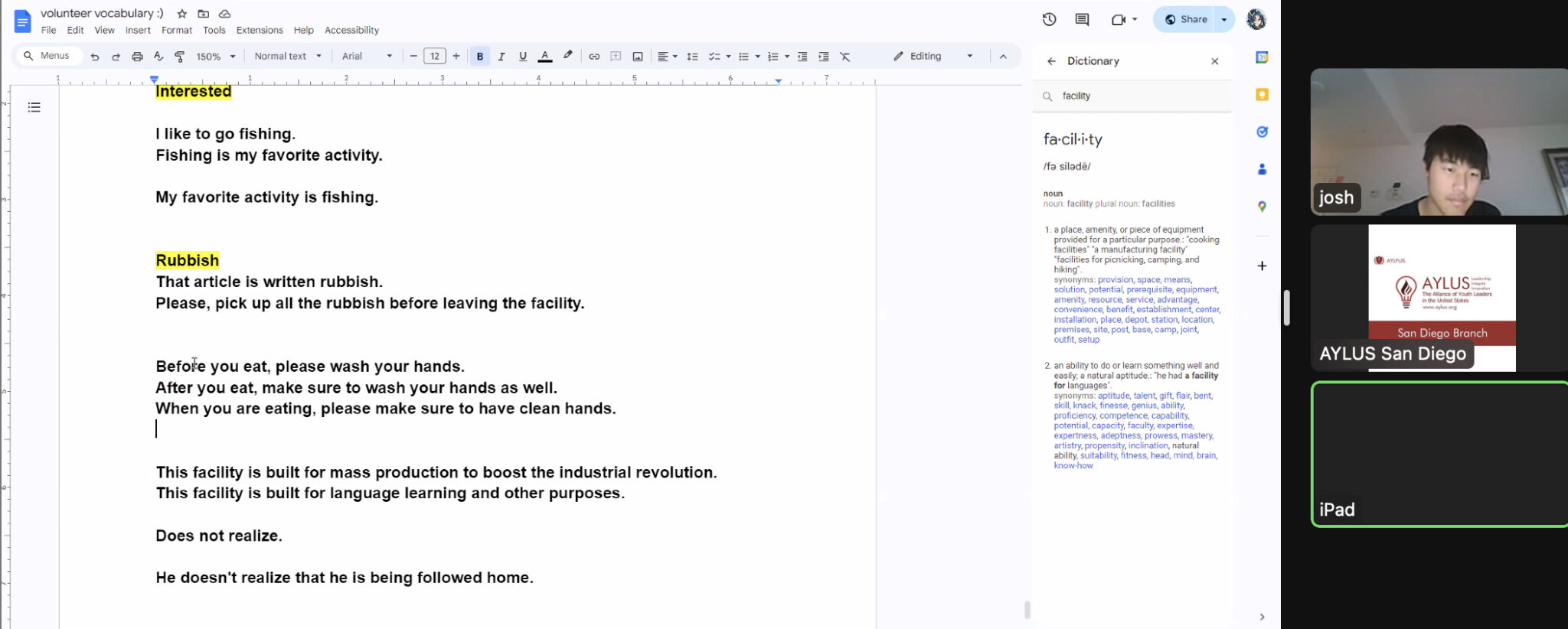Screen dimensions: 1568x629
Task: Clear text formatting
Action: point(845,57)
